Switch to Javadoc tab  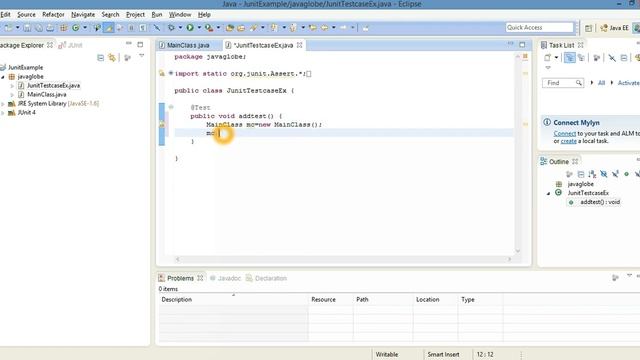(225, 278)
